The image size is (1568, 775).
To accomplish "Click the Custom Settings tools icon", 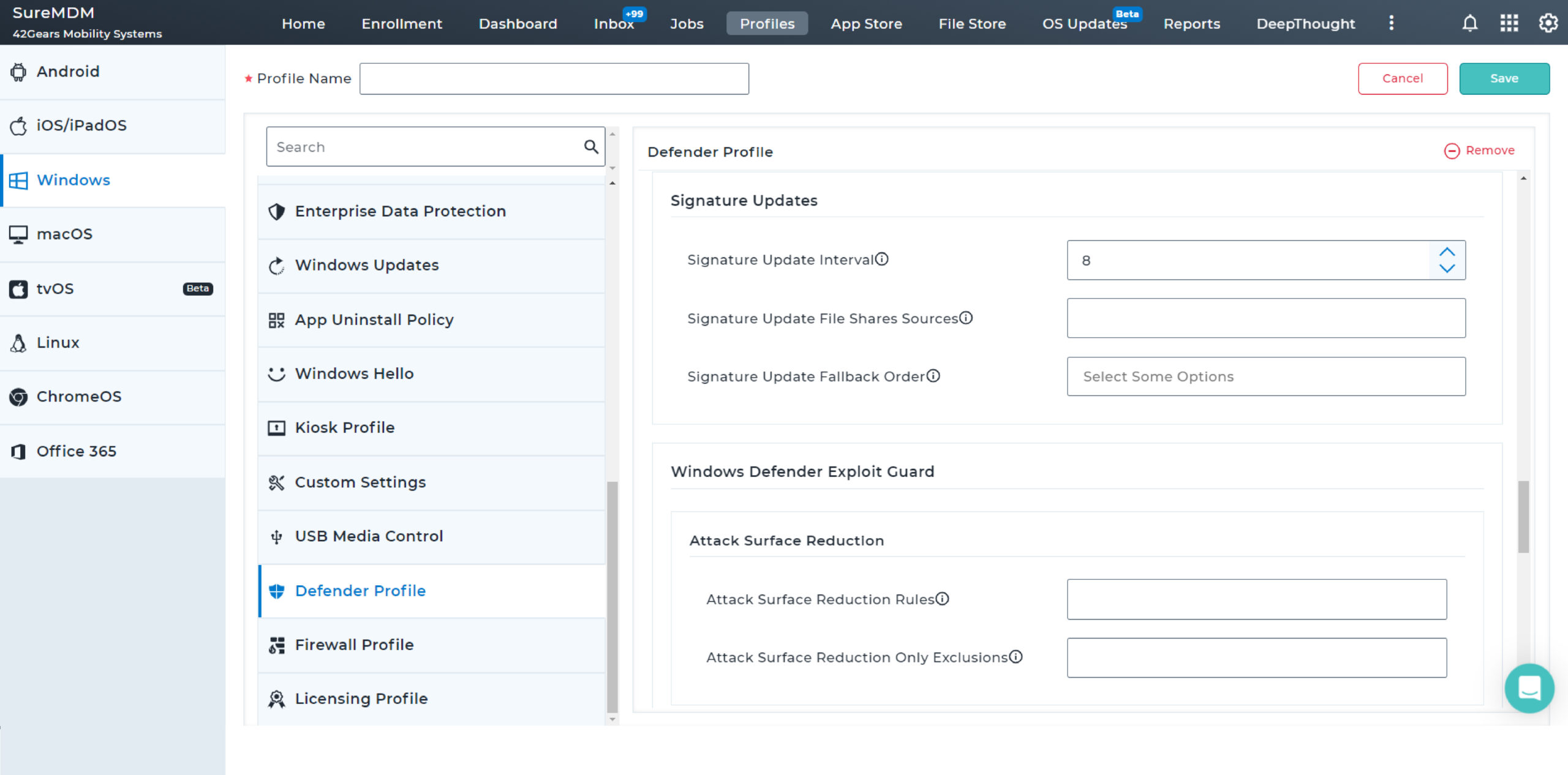I will coord(277,483).
